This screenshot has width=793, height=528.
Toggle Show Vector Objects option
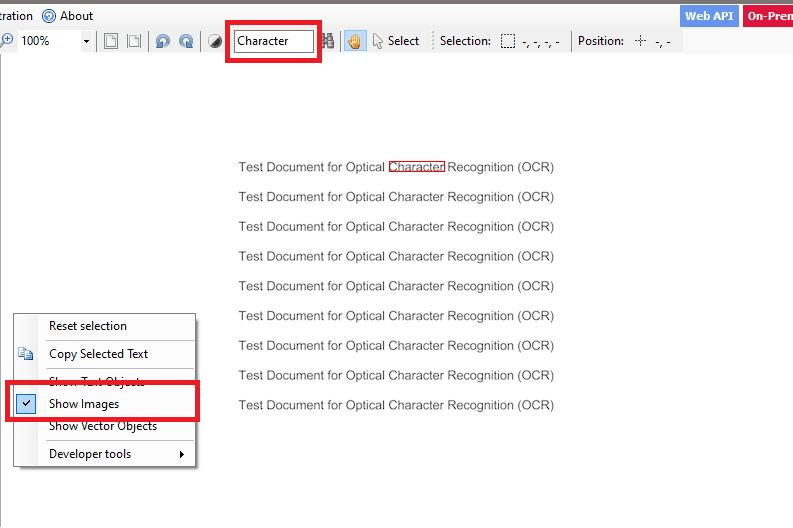(102, 427)
